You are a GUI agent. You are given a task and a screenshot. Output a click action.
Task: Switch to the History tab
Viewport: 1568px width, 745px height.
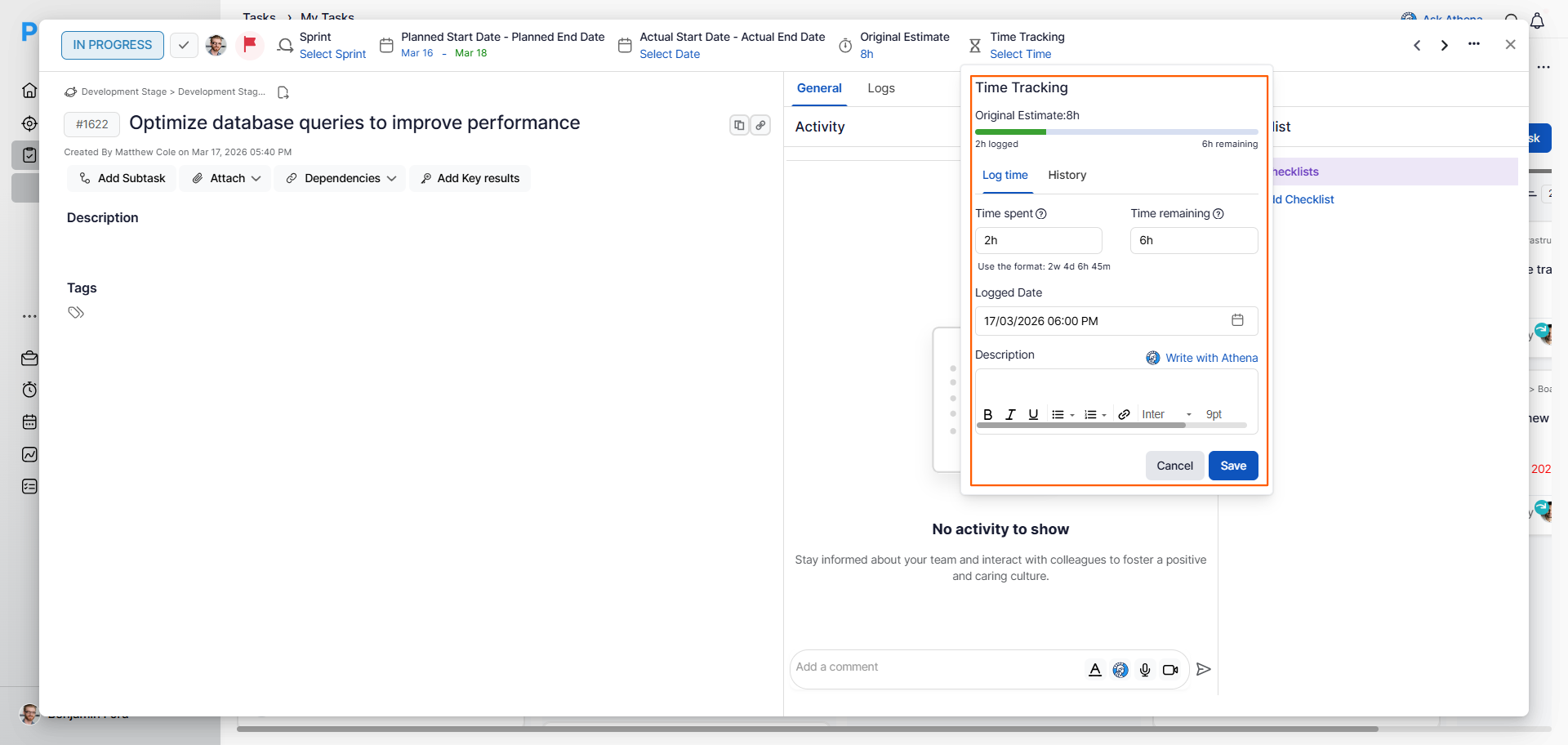pyautogui.click(x=1067, y=175)
